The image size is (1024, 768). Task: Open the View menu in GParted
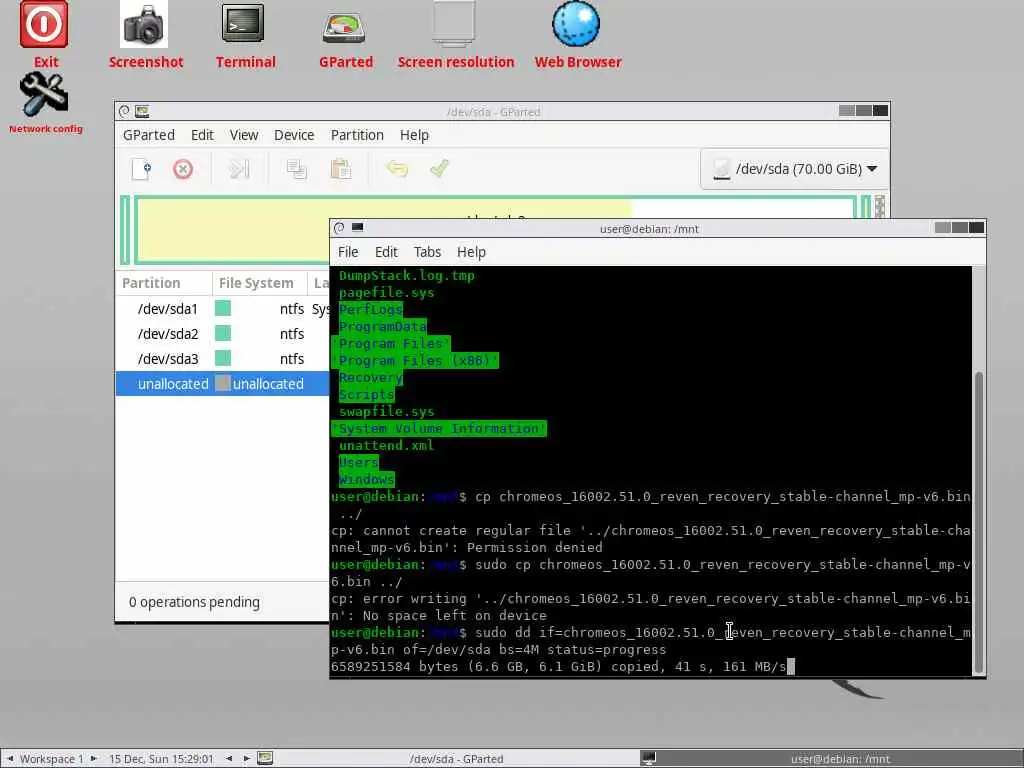[244, 135]
